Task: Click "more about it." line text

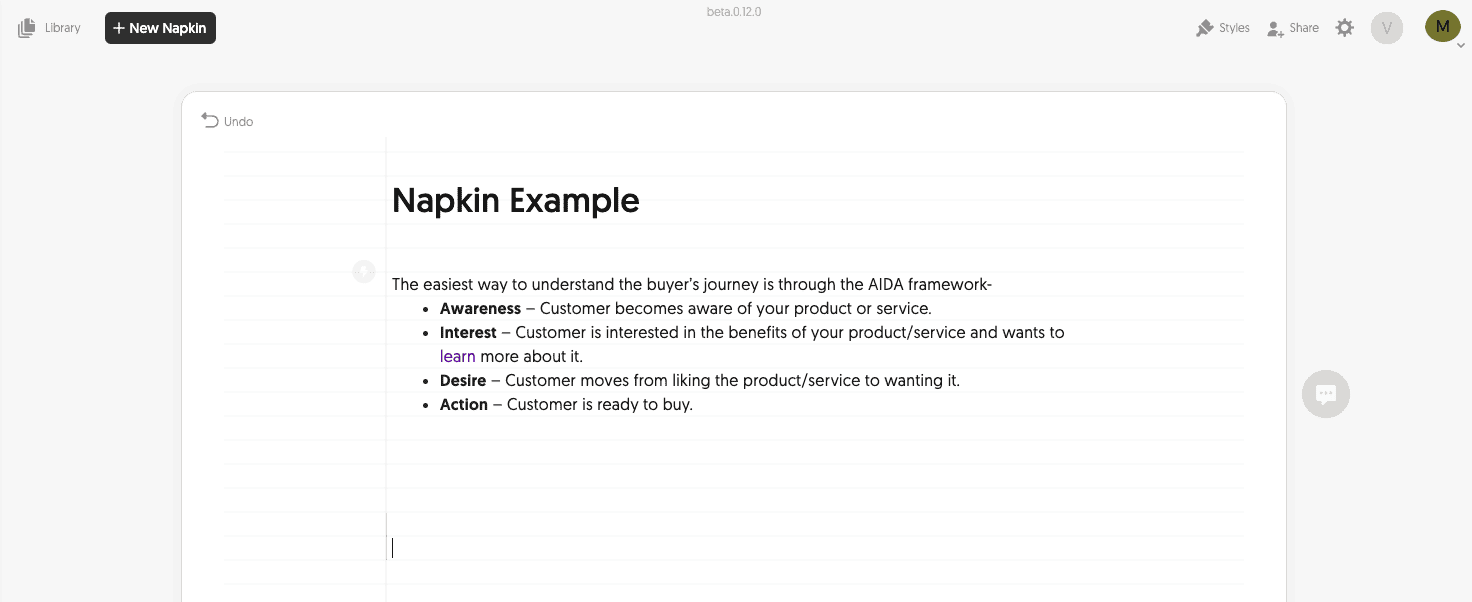Action: click(x=531, y=356)
